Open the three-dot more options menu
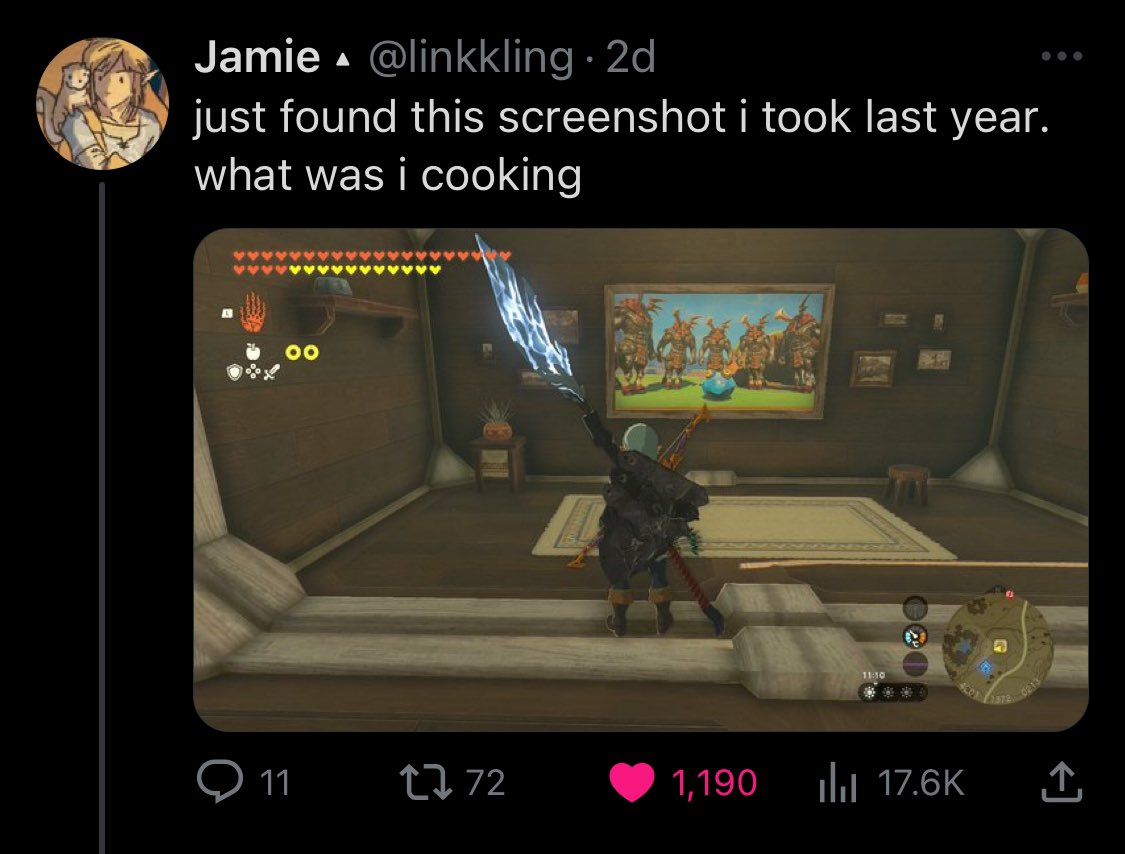Image resolution: width=1125 pixels, height=854 pixels. coord(1062,56)
